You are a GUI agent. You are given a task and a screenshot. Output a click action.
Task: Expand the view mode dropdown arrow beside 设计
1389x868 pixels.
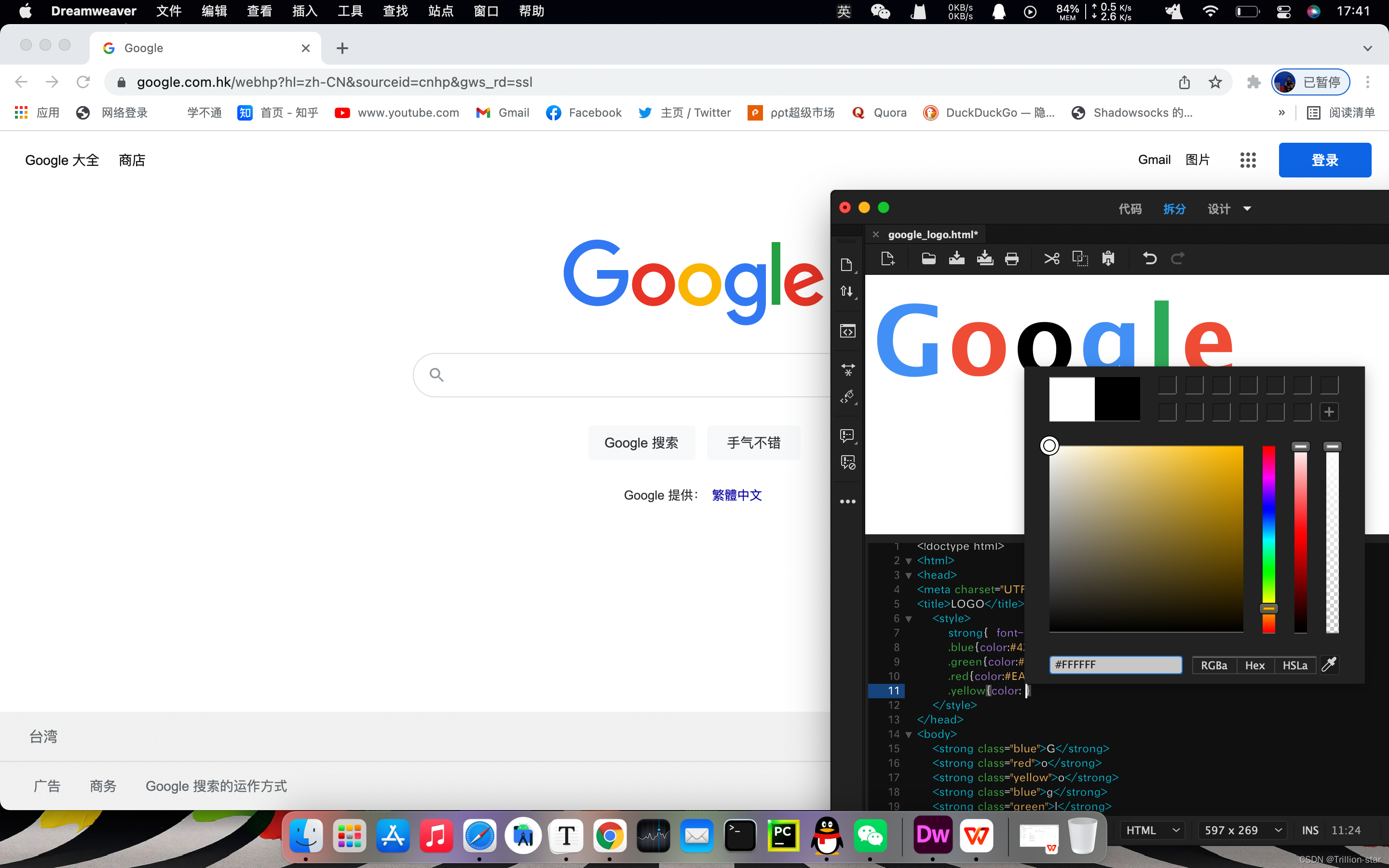[1247, 209]
